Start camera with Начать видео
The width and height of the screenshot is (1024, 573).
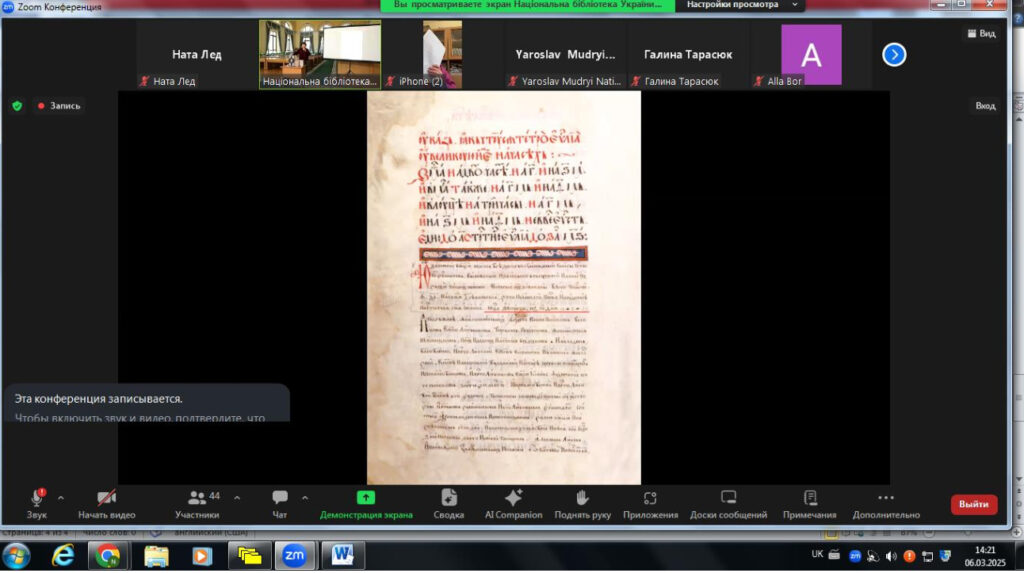(106, 504)
